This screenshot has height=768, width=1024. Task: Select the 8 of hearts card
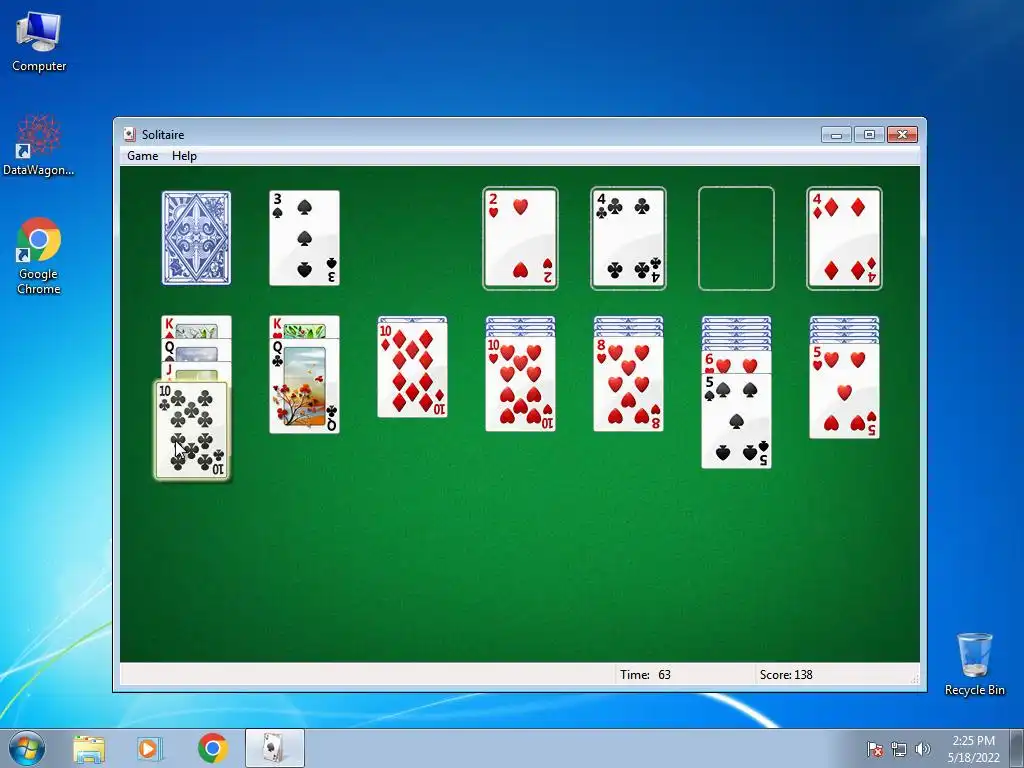tap(628, 384)
